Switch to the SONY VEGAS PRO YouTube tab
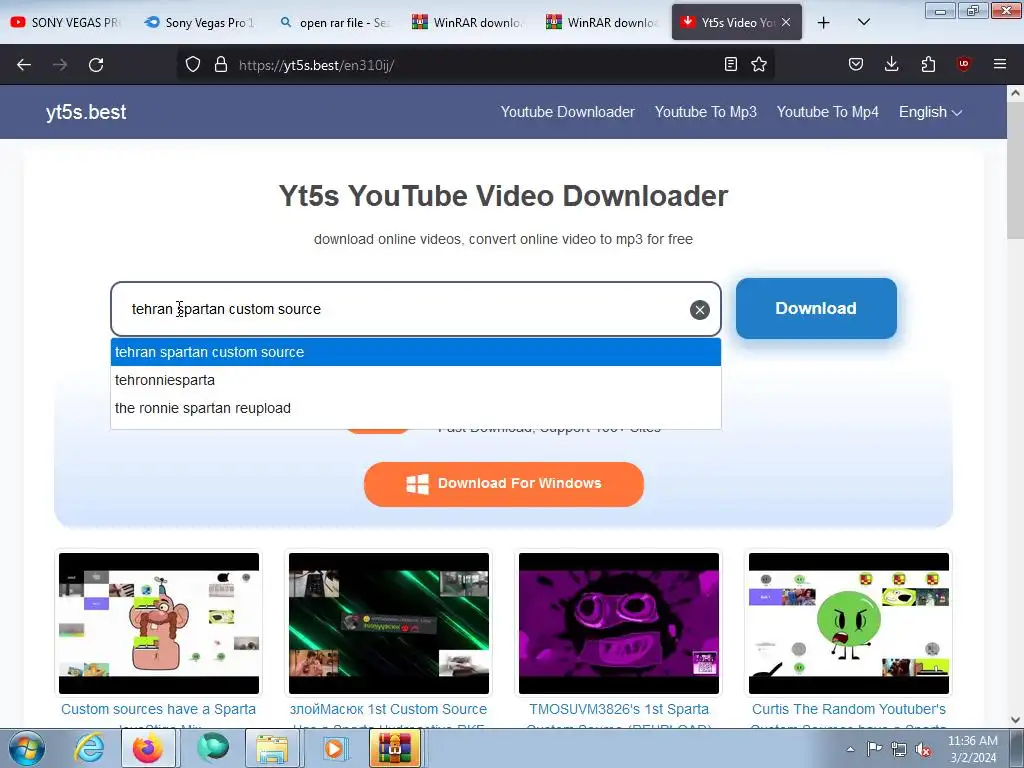Screen dimensions: 1024x768 (67, 22)
